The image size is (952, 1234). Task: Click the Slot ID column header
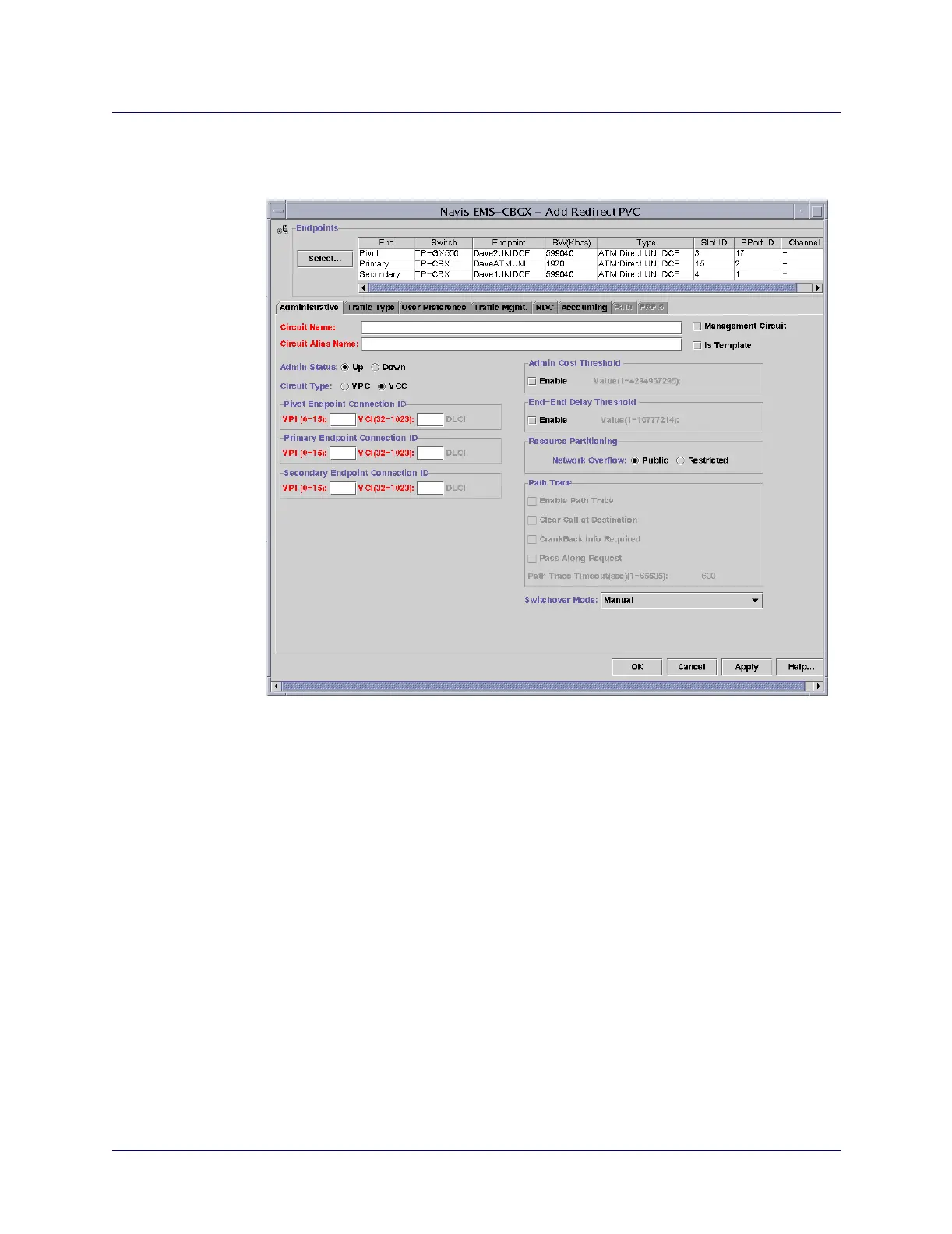pyautogui.click(x=714, y=243)
